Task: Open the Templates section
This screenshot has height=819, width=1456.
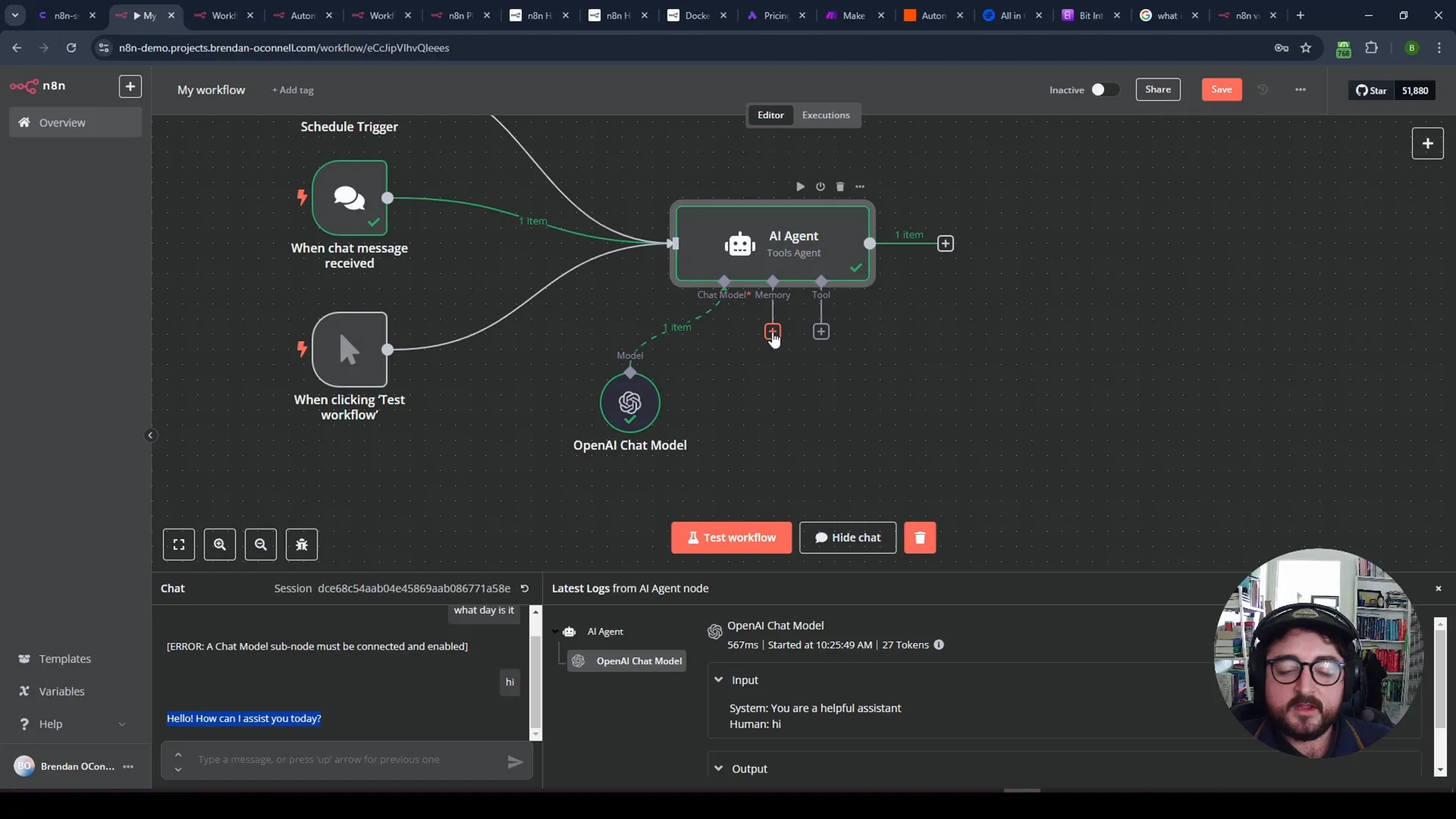Action: (x=65, y=659)
